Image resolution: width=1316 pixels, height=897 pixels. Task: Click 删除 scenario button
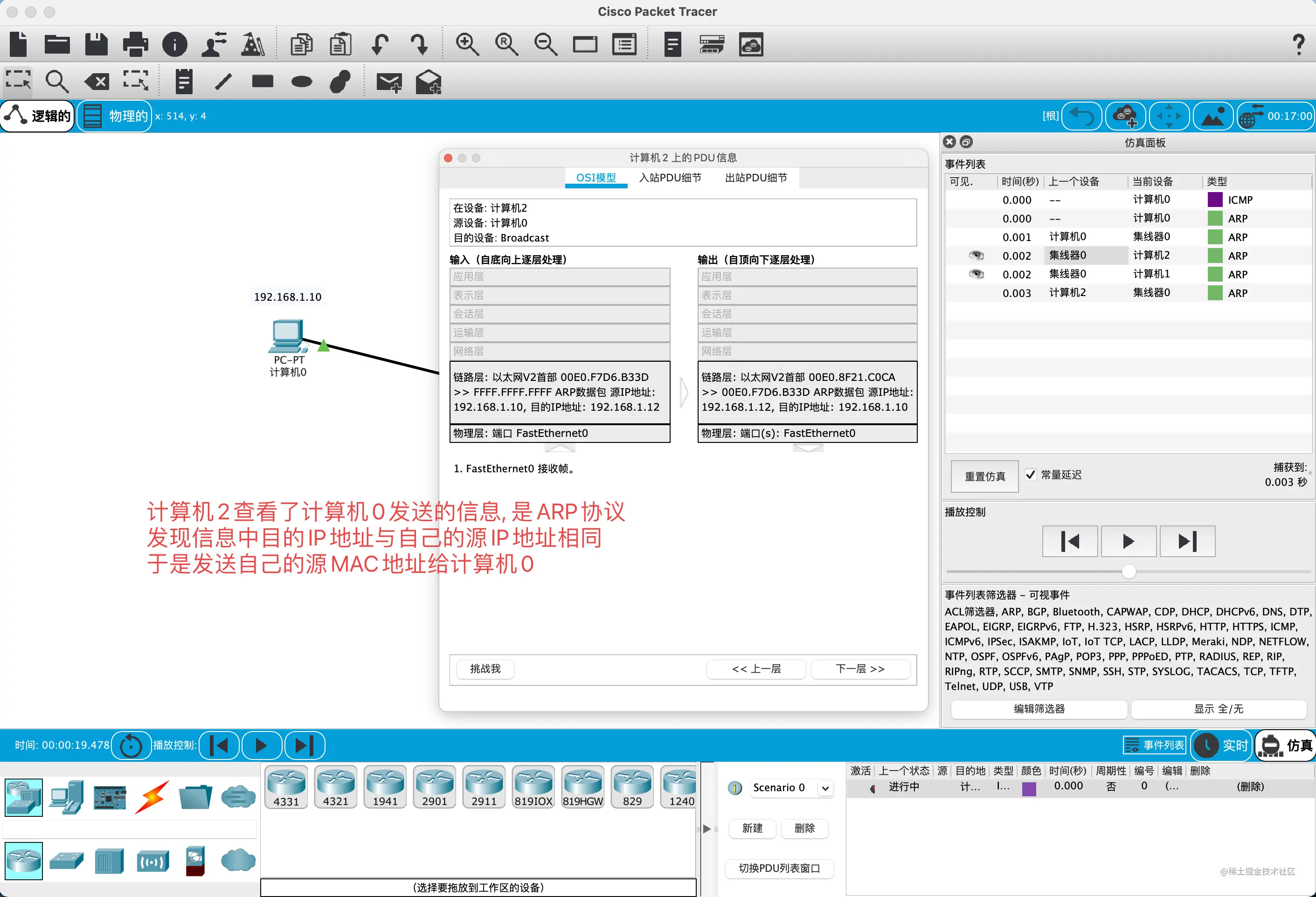click(804, 828)
